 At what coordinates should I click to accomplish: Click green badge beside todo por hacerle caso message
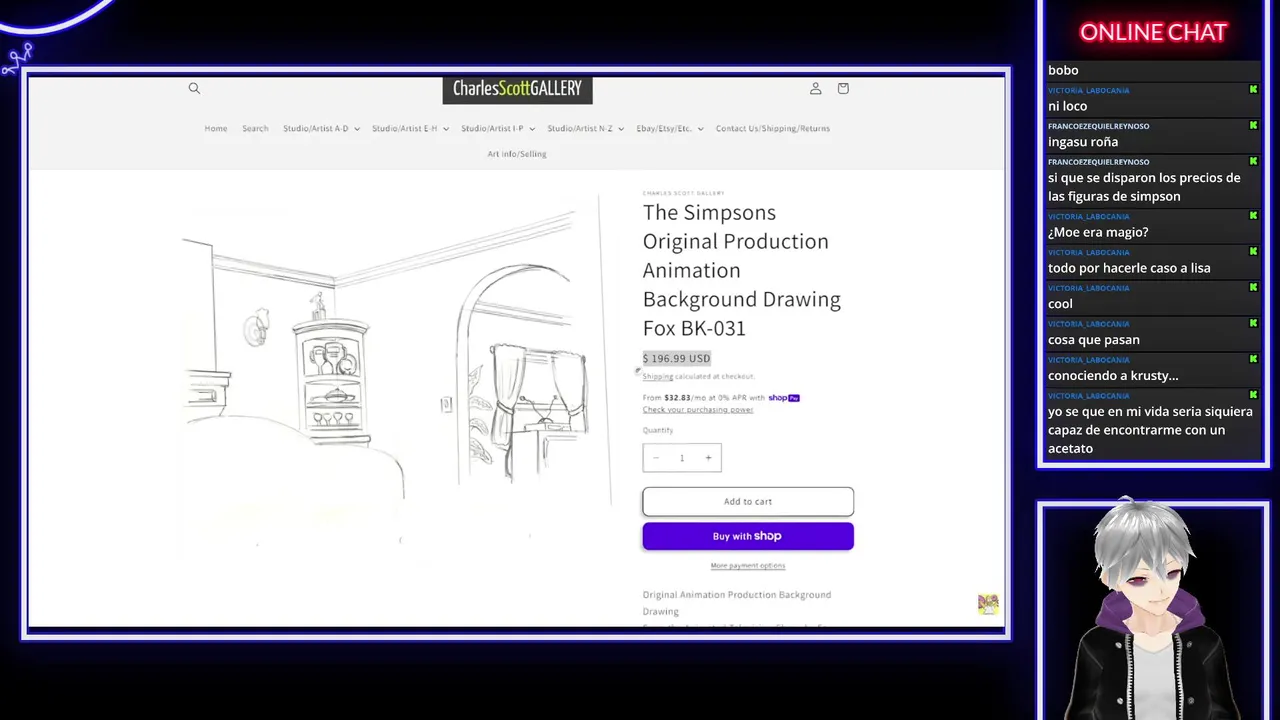[1253, 252]
